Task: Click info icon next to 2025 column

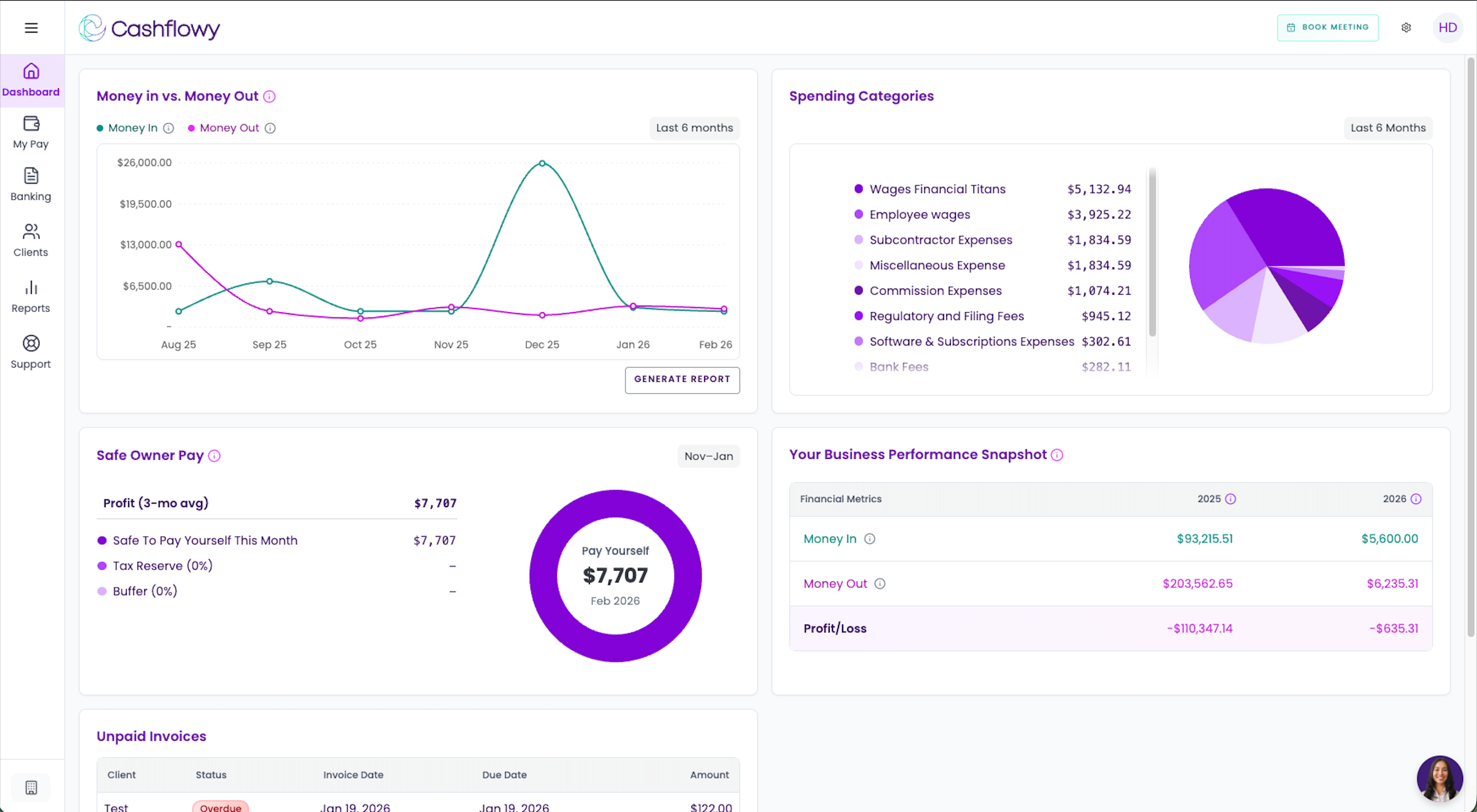Action: (x=1230, y=499)
